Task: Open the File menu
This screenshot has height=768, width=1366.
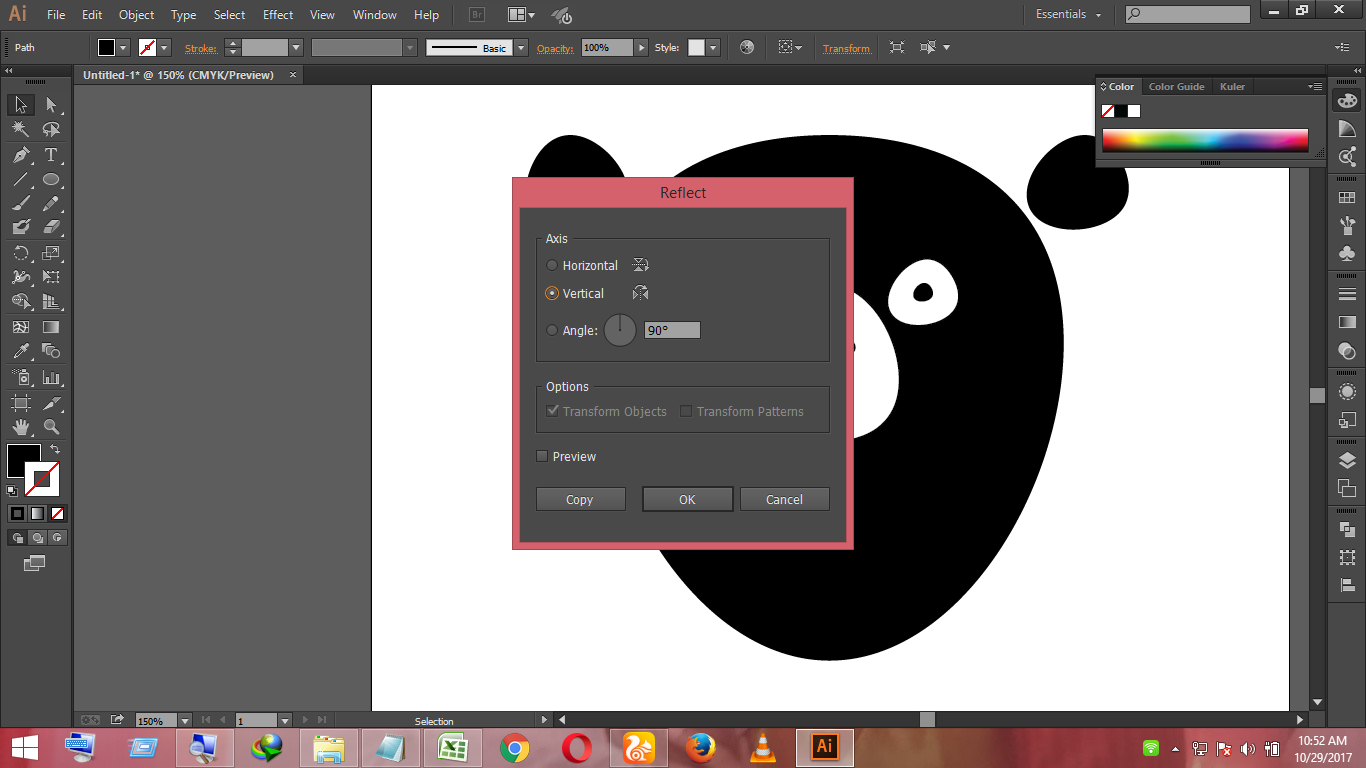Action: [x=56, y=15]
